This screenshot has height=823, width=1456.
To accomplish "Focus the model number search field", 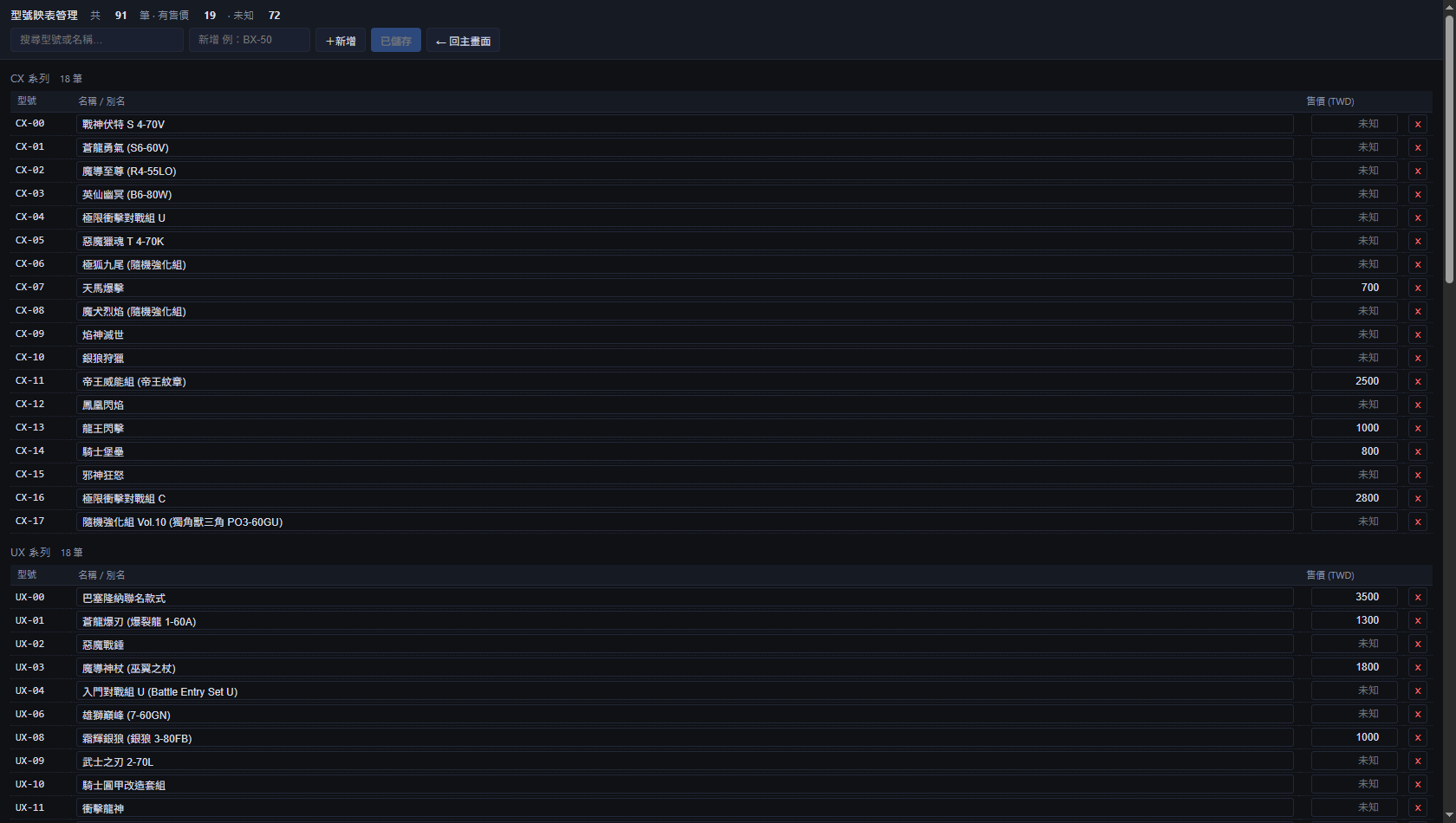I will [97, 40].
